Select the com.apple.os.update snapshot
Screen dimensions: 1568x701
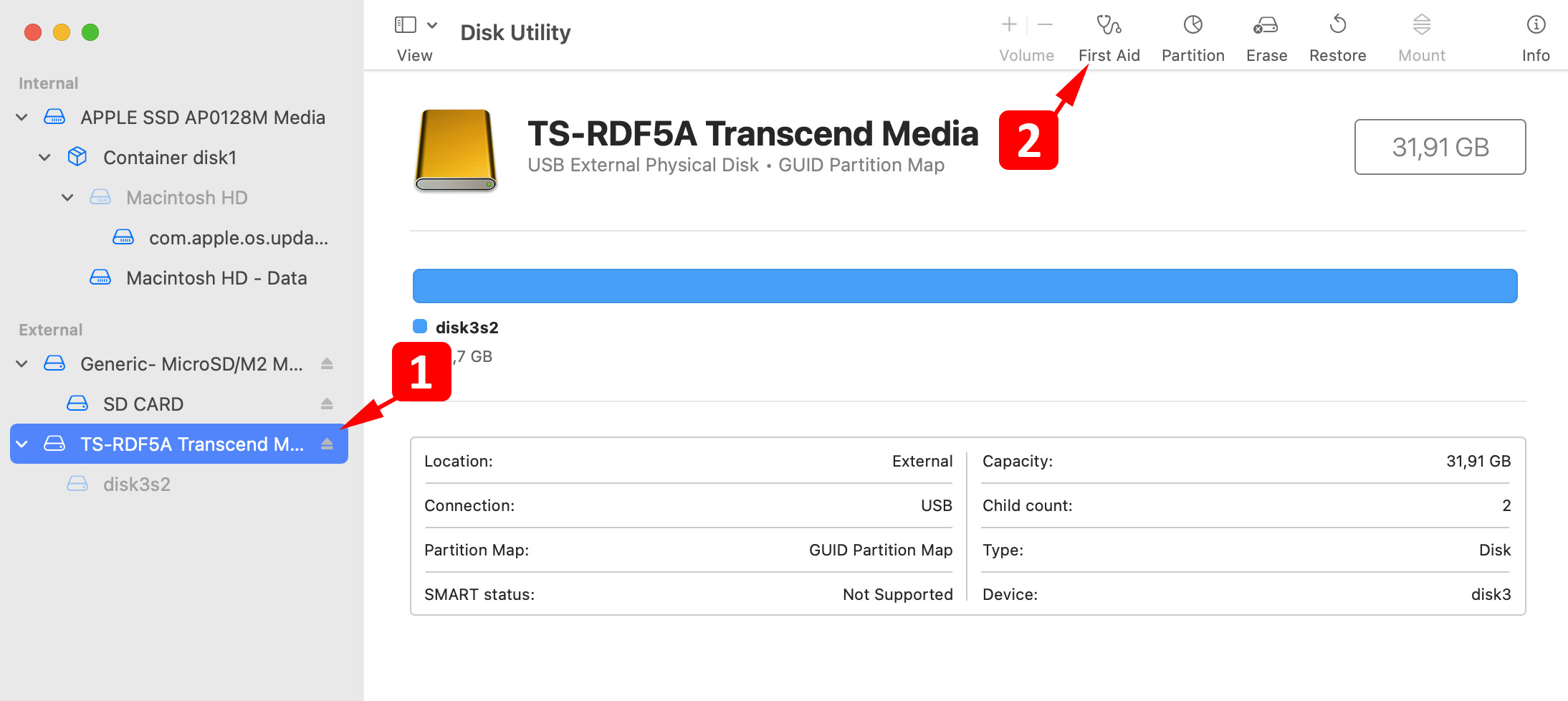coord(179,238)
